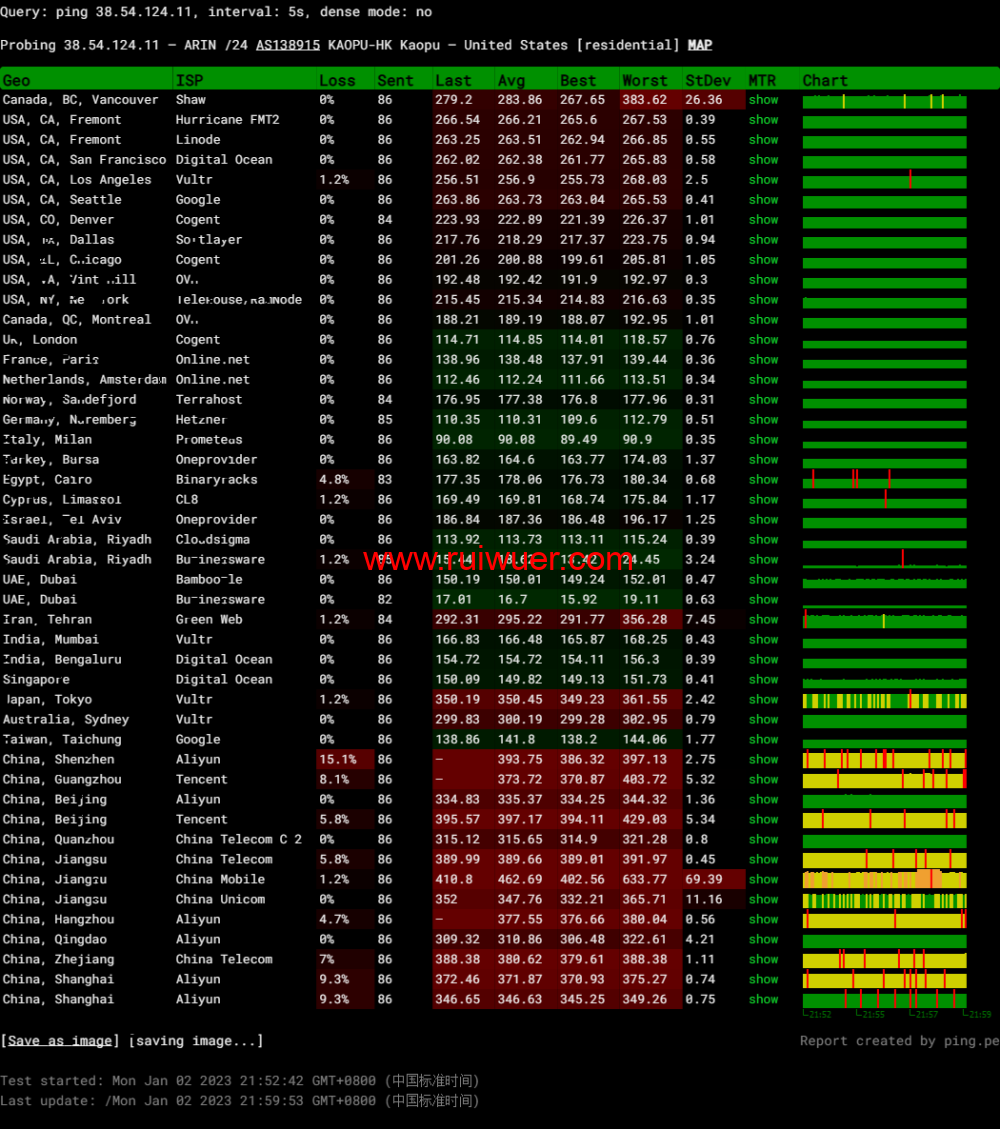
Task: Show MTR for Germany Nuremberg Hetzner row
Action: point(763,420)
